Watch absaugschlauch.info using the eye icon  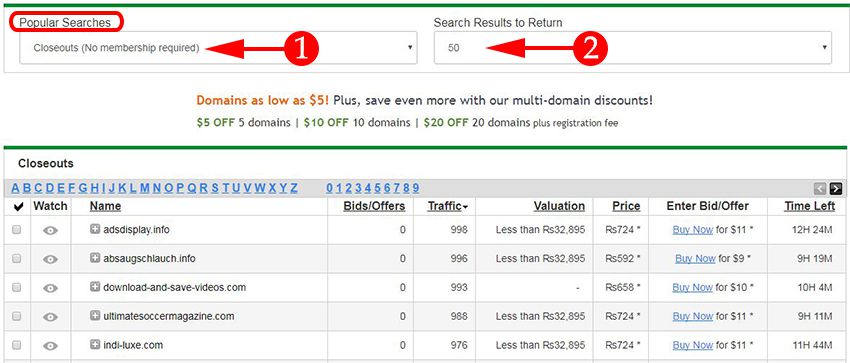pyautogui.click(x=50, y=259)
